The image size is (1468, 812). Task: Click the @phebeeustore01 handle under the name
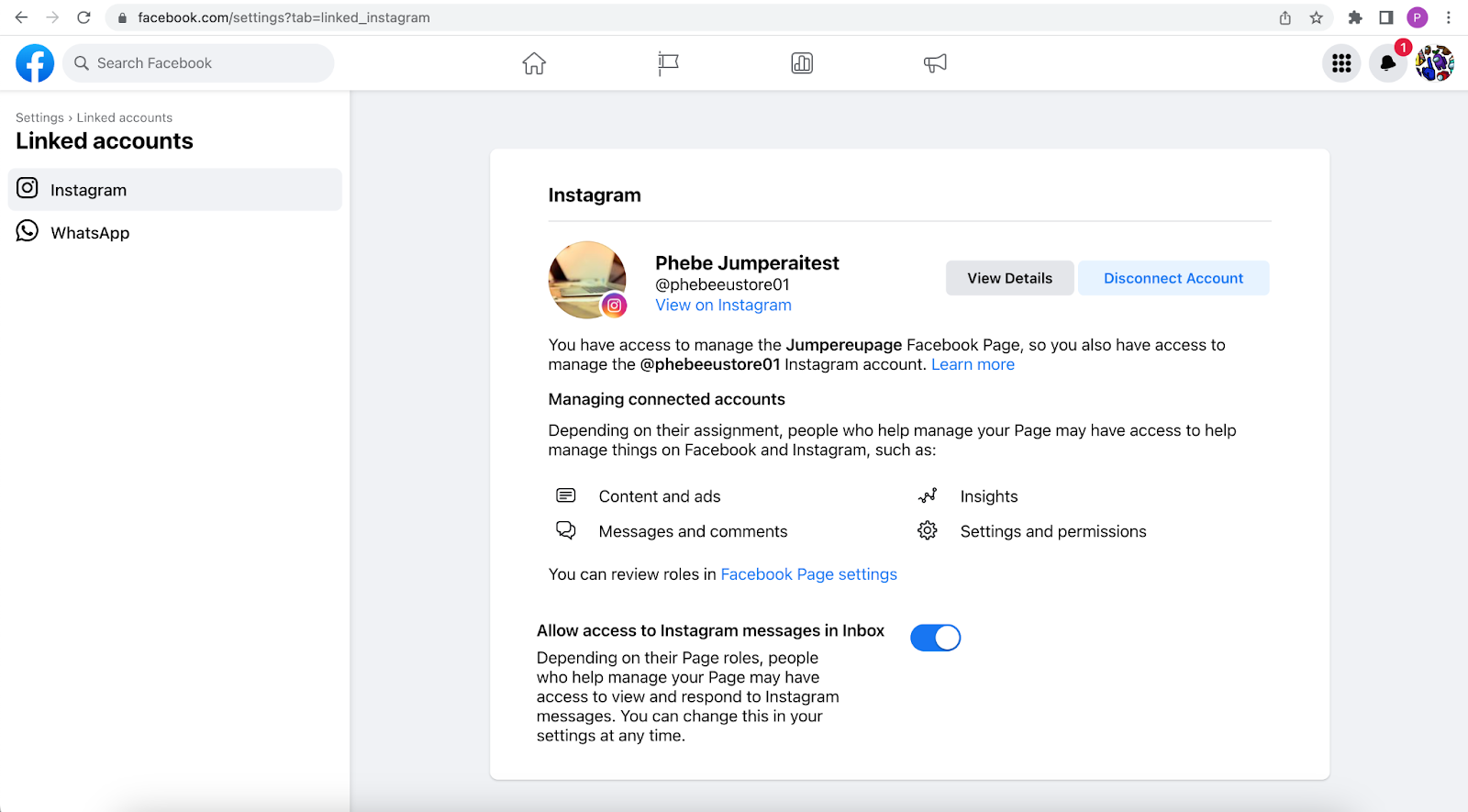[722, 284]
